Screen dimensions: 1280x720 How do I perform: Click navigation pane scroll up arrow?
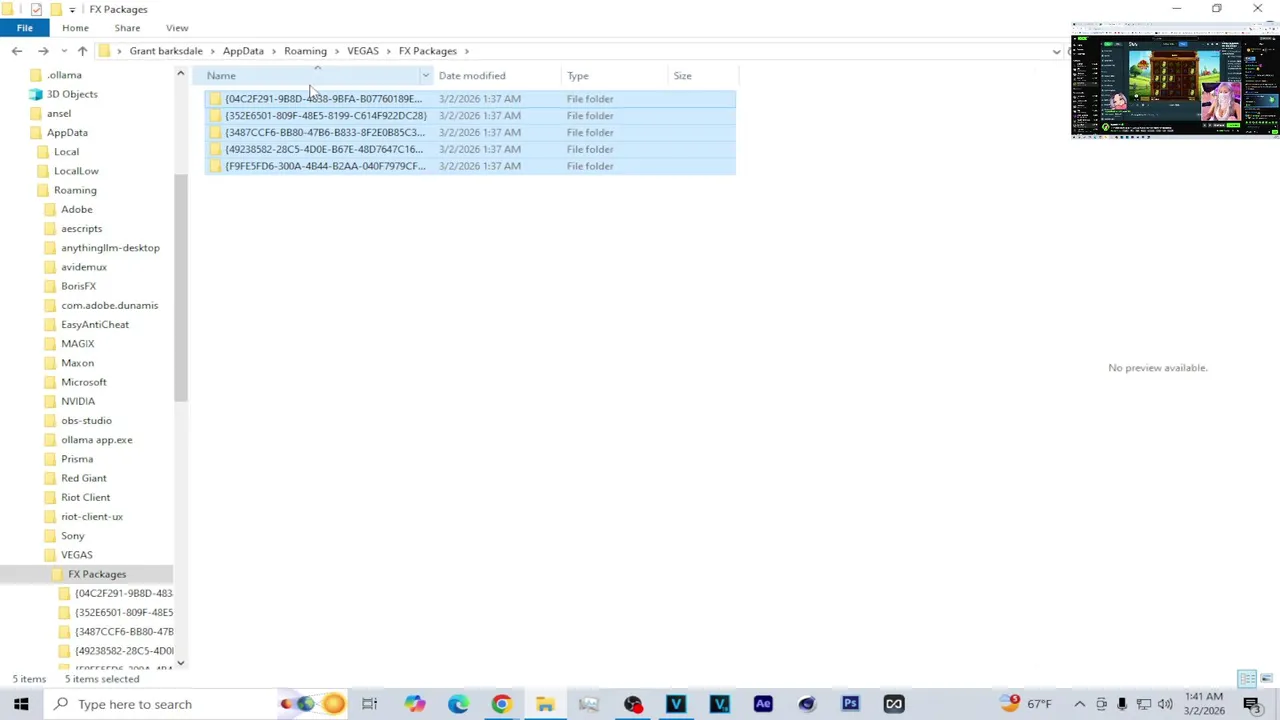[x=180, y=73]
